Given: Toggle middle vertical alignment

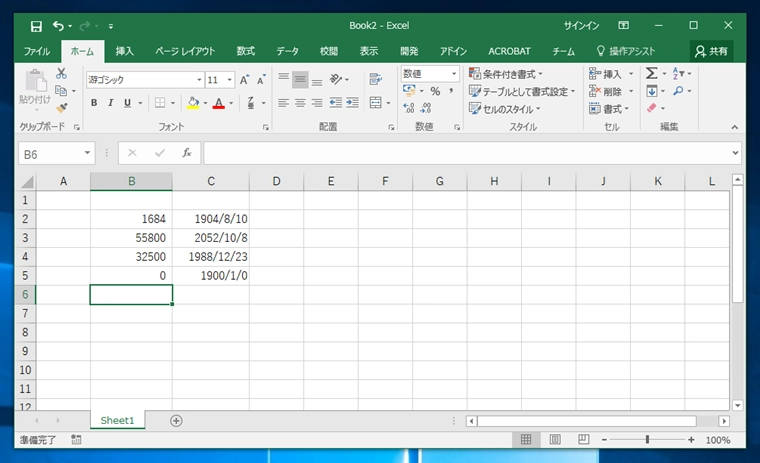Looking at the screenshot, I should (300, 79).
